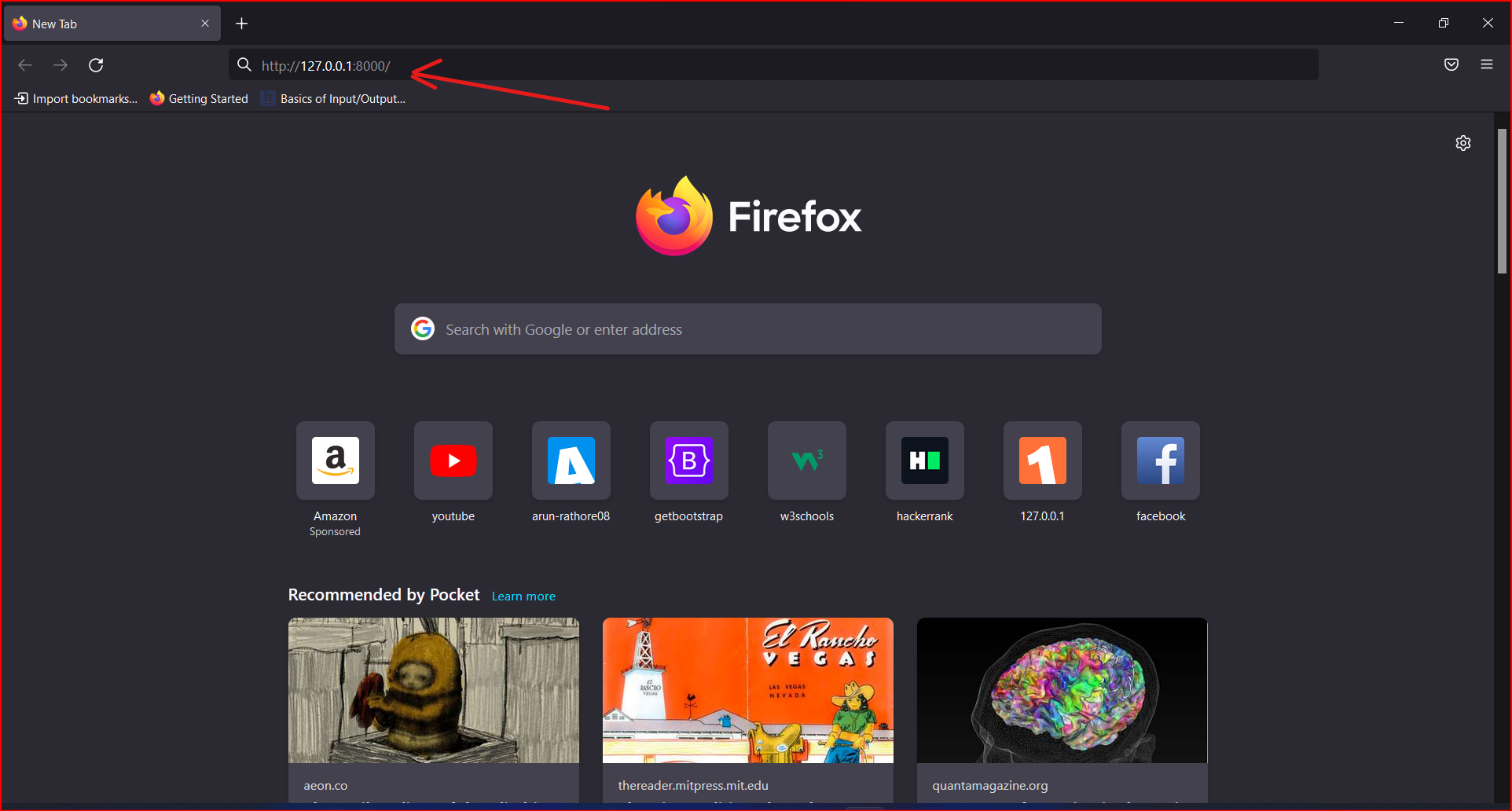Select the New Tab tab

click(112, 24)
